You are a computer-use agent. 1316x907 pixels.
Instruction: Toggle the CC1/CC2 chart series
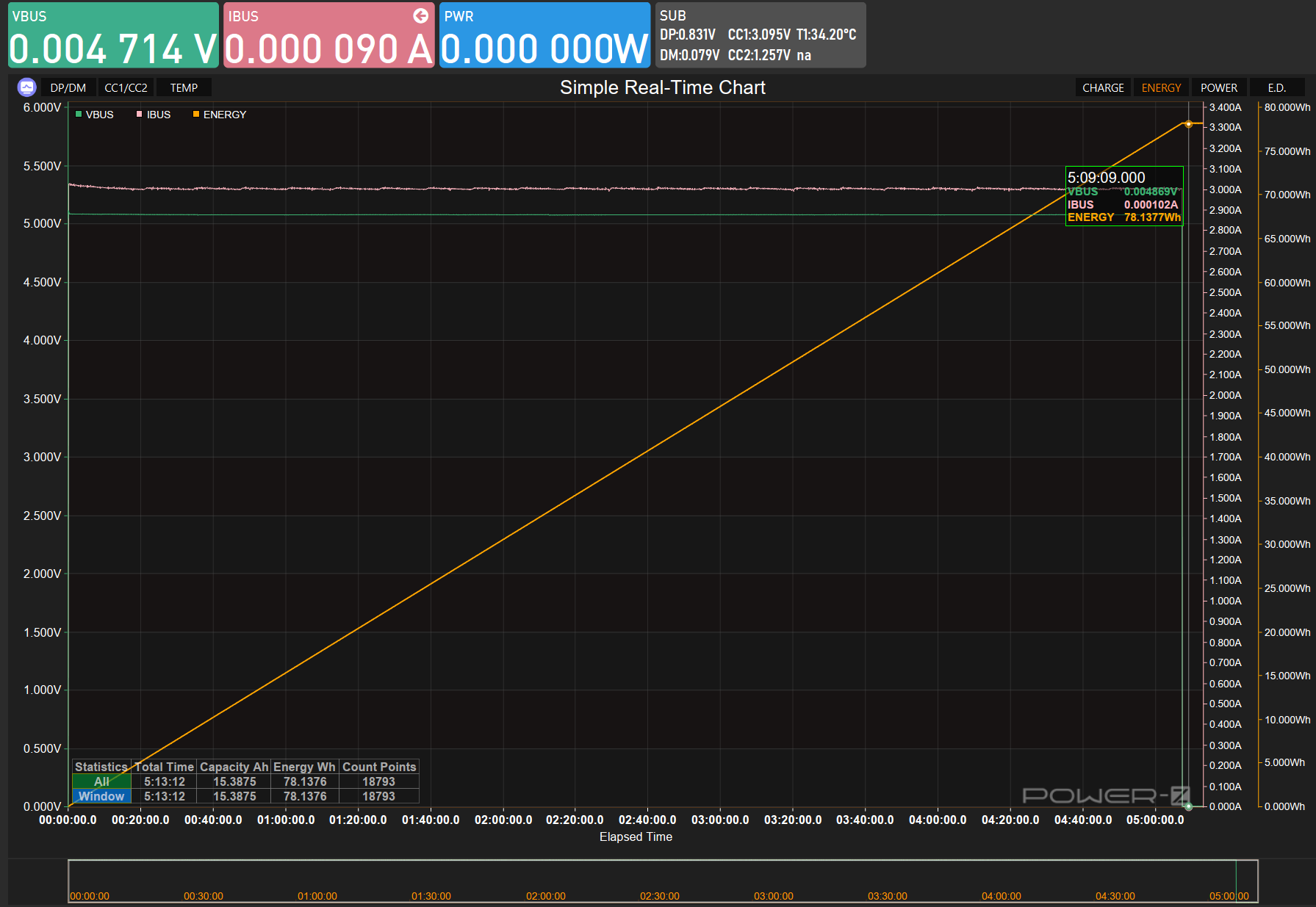click(126, 88)
